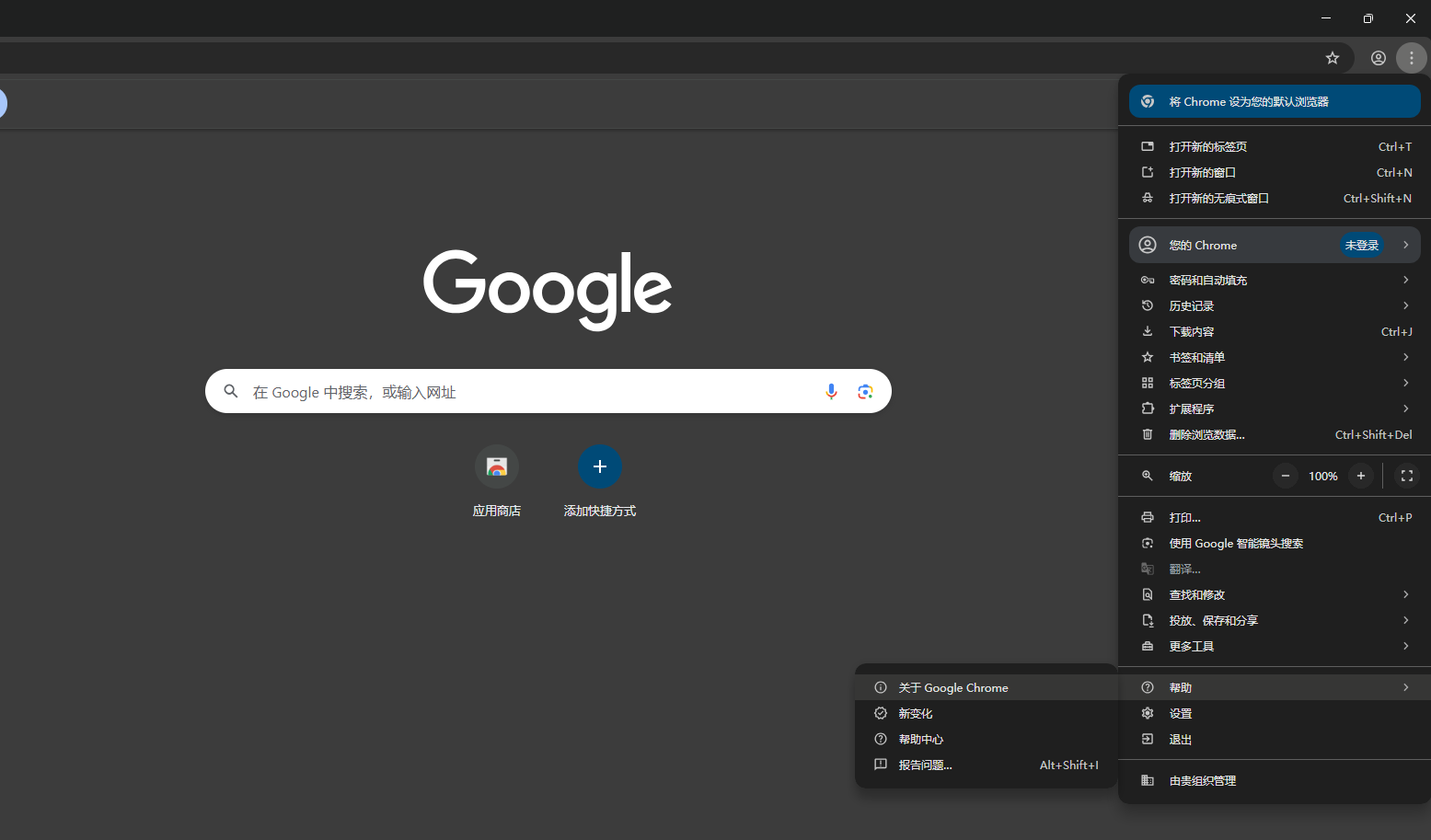The width and height of the screenshot is (1431, 840).
Task: Open 下载内容 downloads
Action: coord(1275,331)
